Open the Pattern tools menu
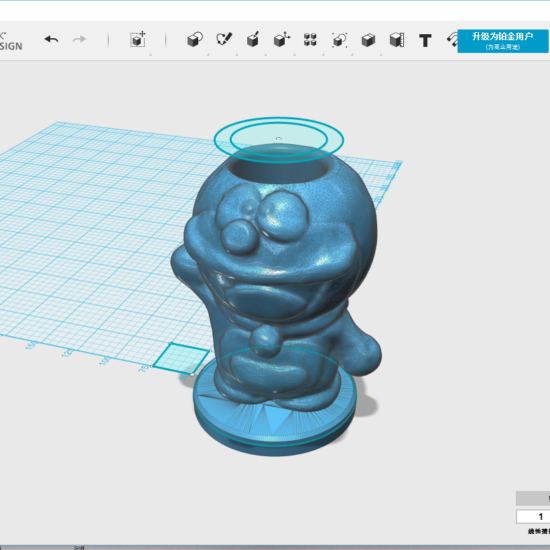550x550 pixels. 310,40
